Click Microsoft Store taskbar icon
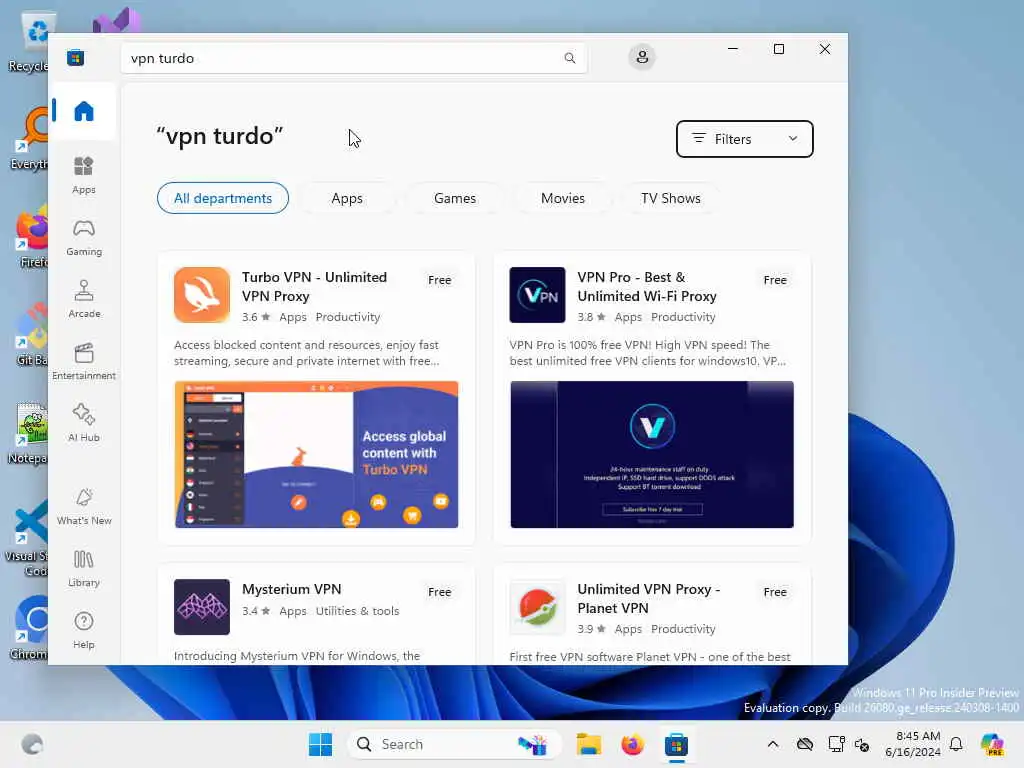This screenshot has width=1024, height=768. (x=677, y=744)
